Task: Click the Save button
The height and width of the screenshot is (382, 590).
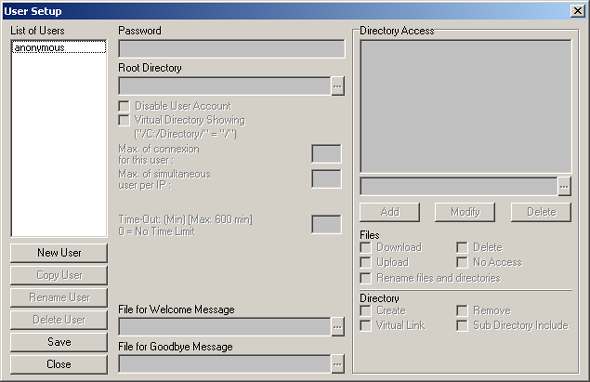Action: click(x=59, y=342)
